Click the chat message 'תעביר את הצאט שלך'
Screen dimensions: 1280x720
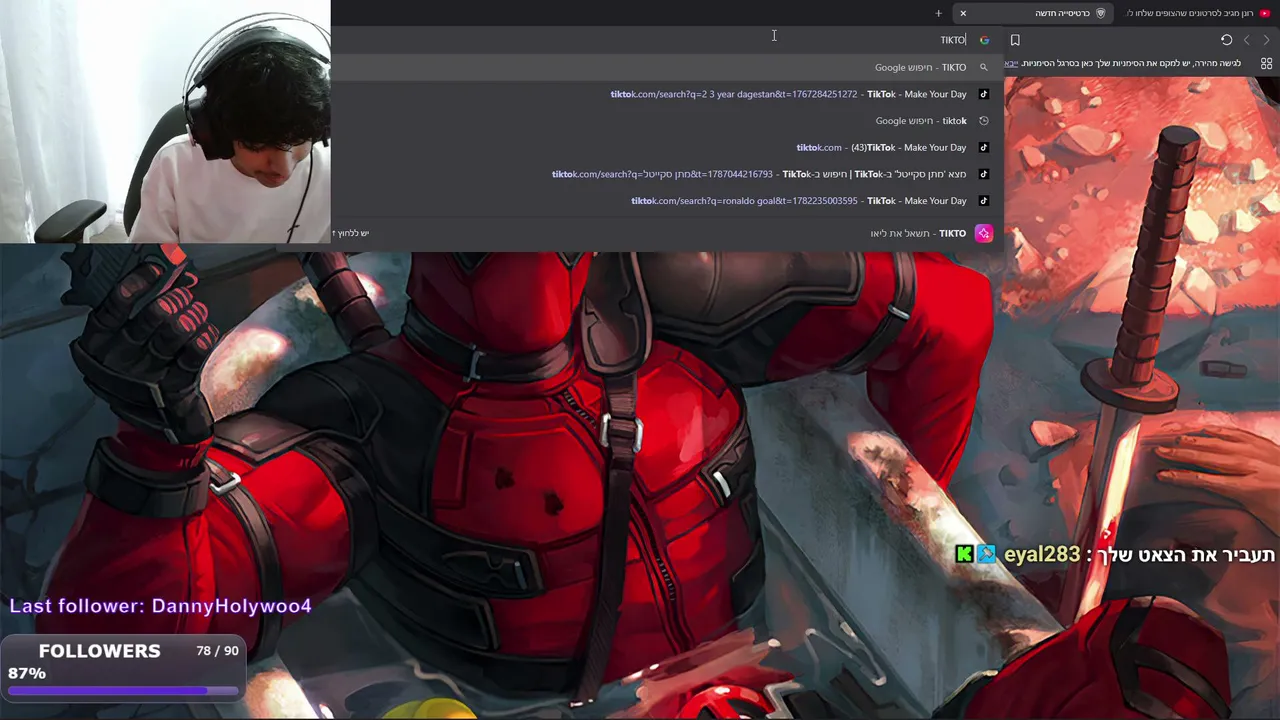[1187, 555]
